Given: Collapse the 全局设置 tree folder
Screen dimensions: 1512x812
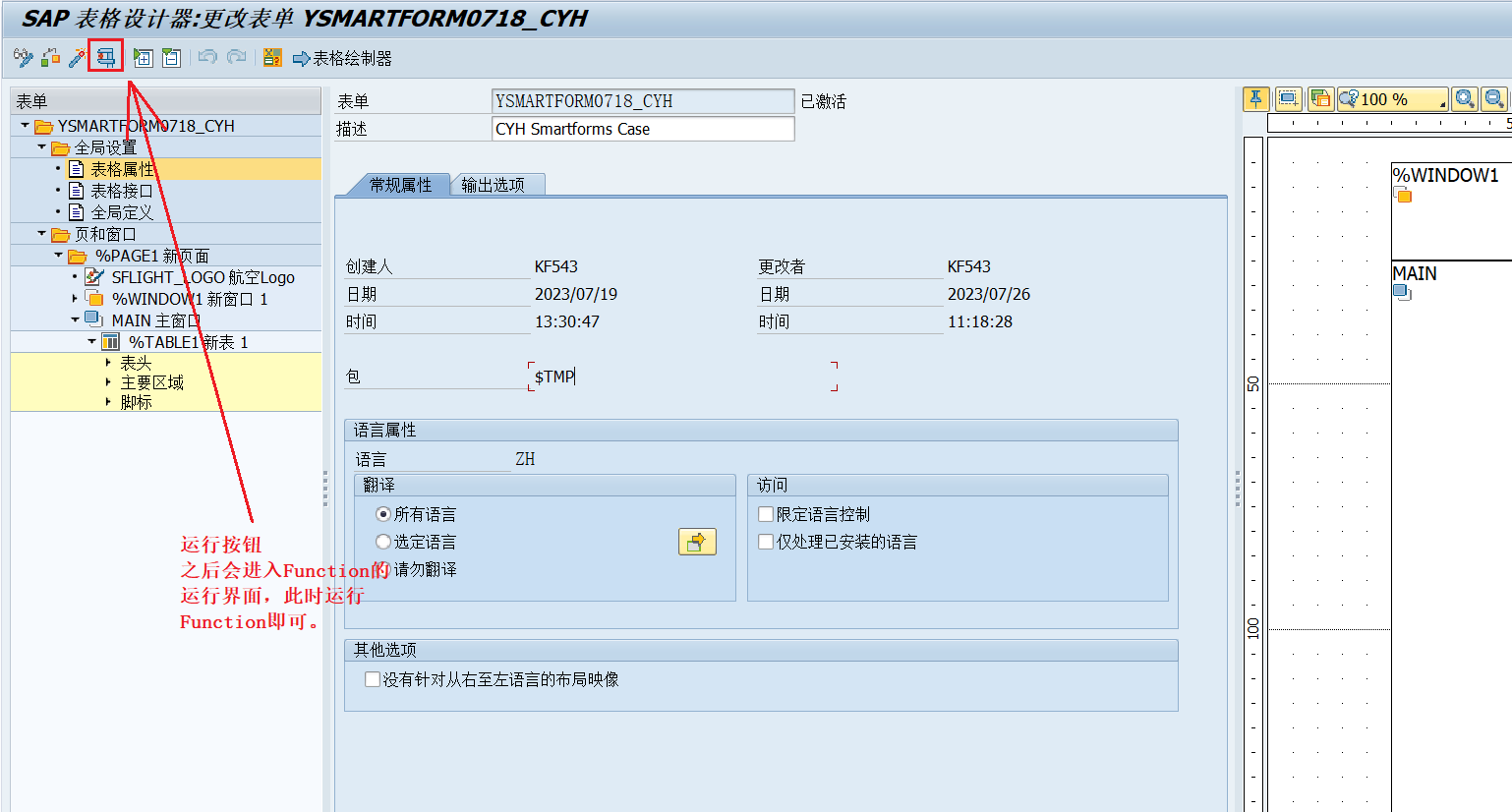Looking at the screenshot, I should point(41,147).
